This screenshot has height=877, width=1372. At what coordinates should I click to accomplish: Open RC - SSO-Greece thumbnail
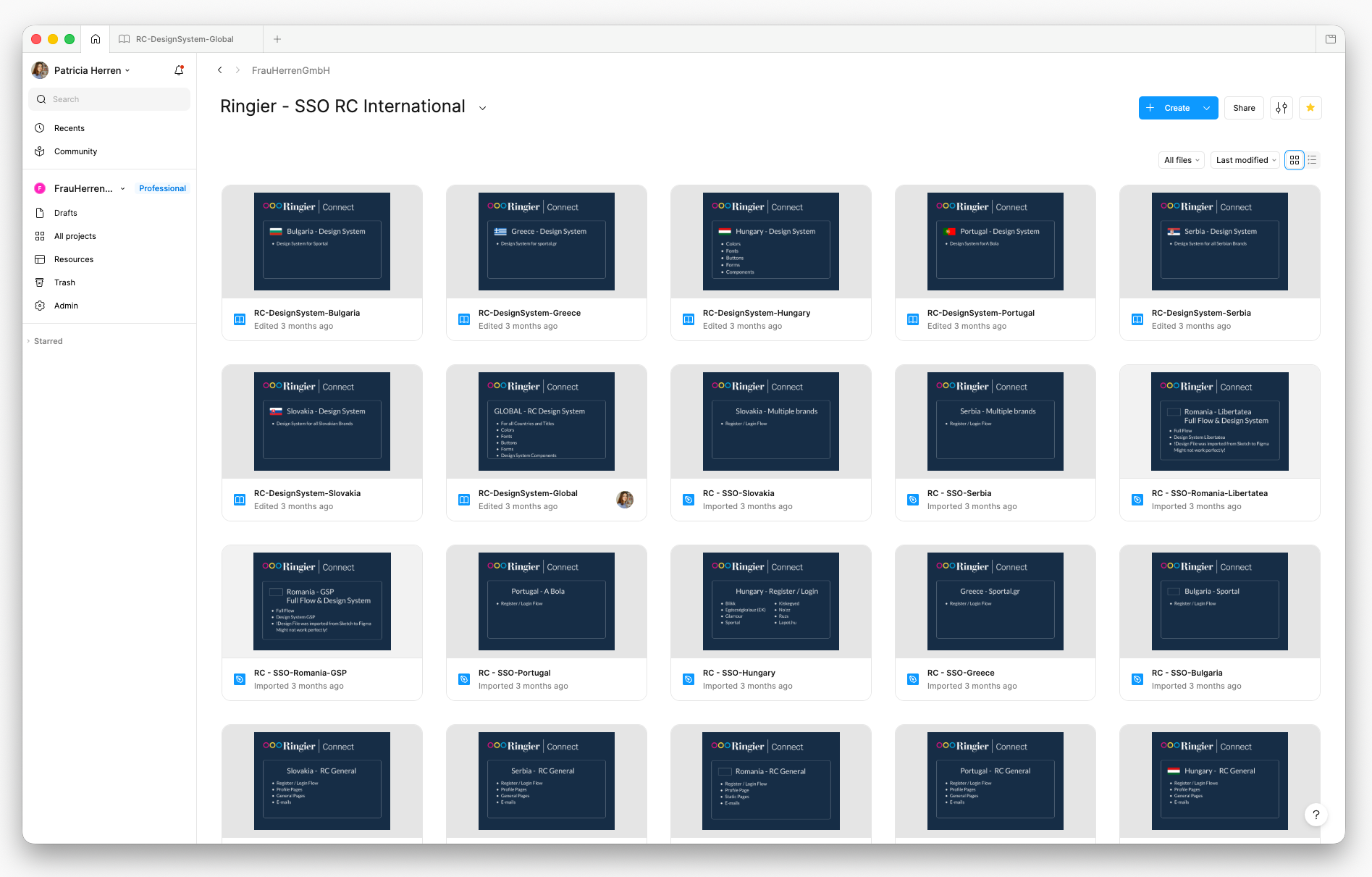(996, 601)
